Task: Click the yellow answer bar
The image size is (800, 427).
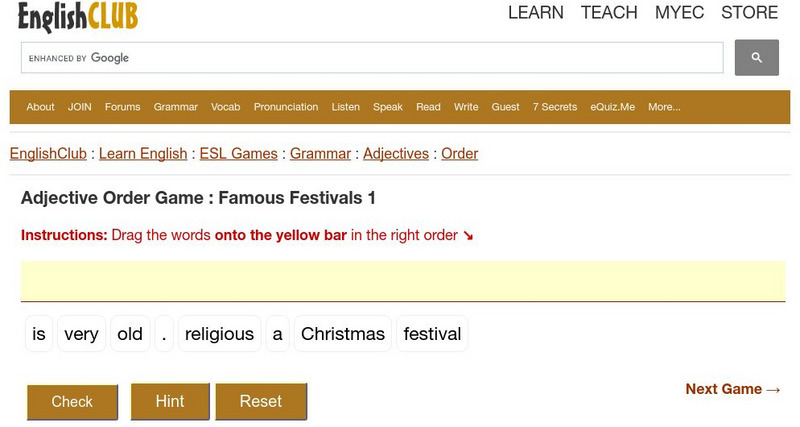Action: tap(403, 280)
